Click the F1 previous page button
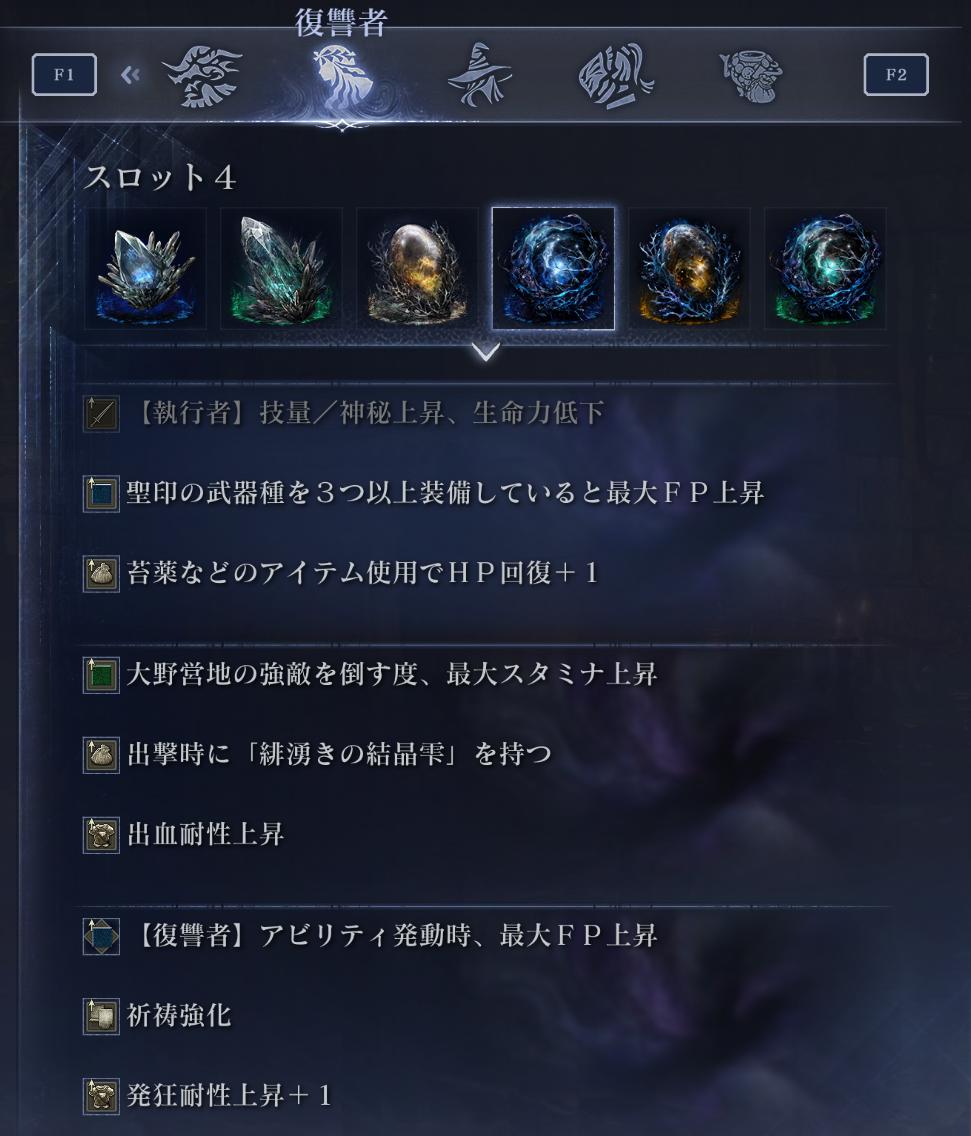The width and height of the screenshot is (971, 1136). [x=64, y=75]
